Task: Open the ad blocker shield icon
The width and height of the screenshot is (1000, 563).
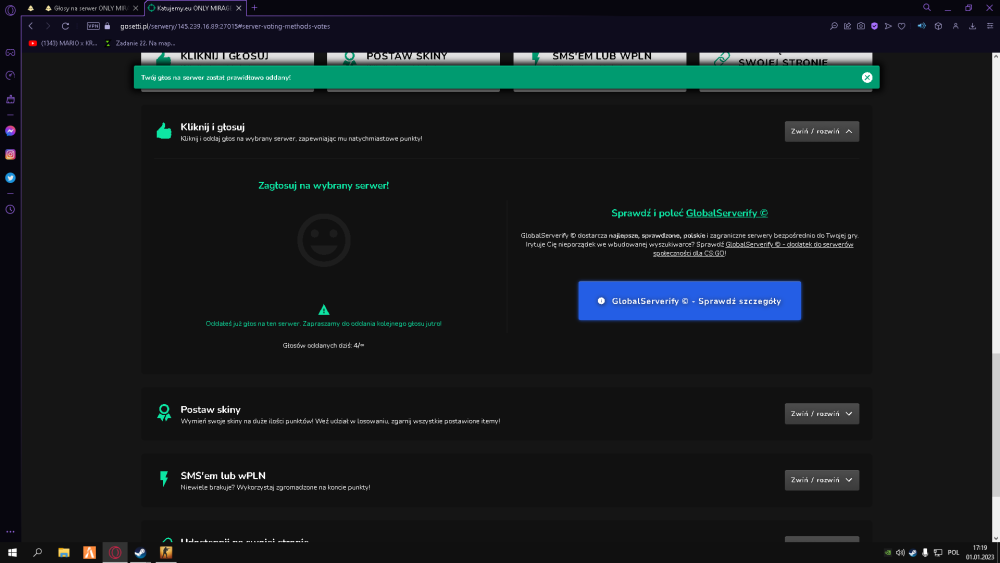Action: (x=874, y=26)
